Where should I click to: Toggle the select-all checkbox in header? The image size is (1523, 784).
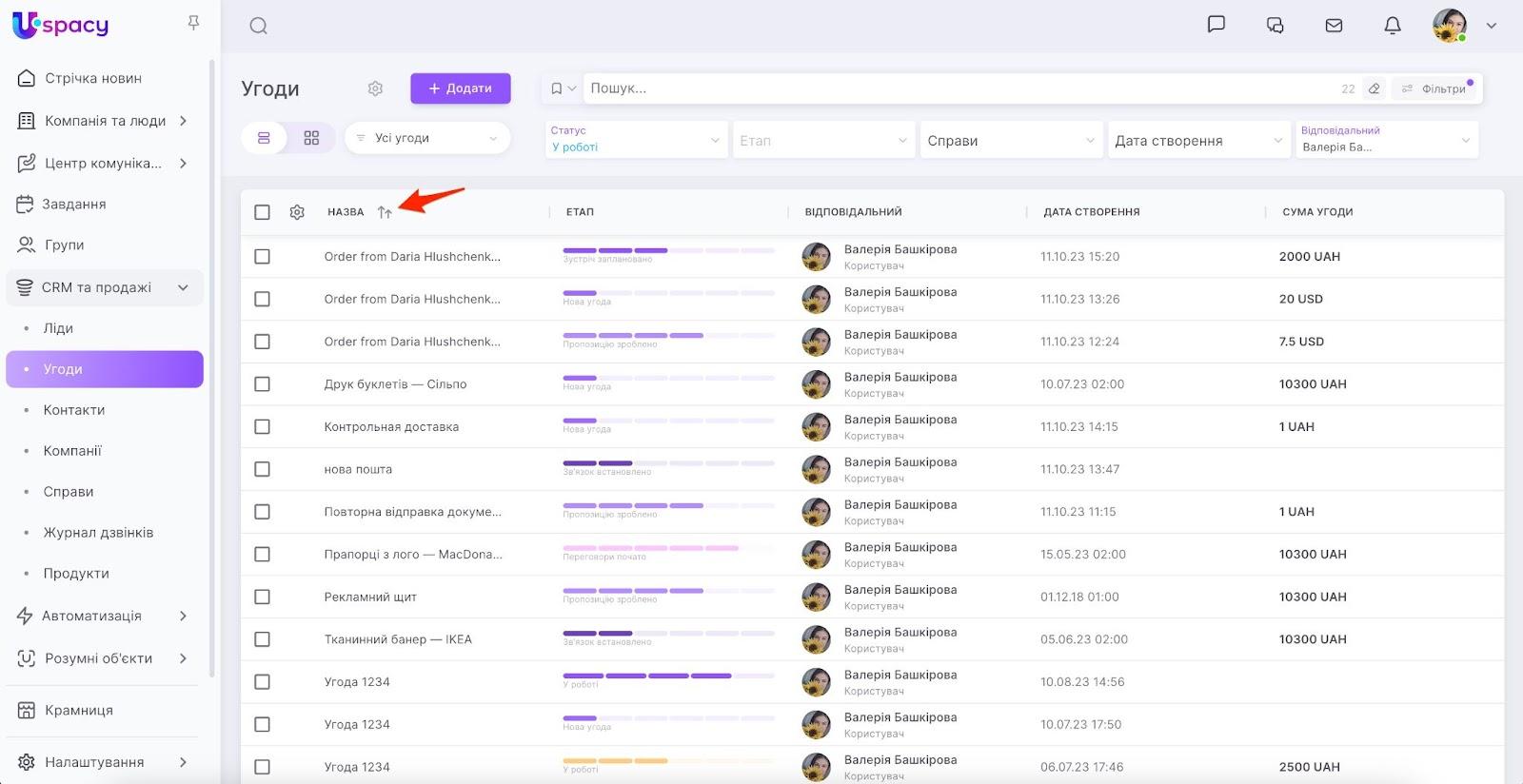pos(263,212)
